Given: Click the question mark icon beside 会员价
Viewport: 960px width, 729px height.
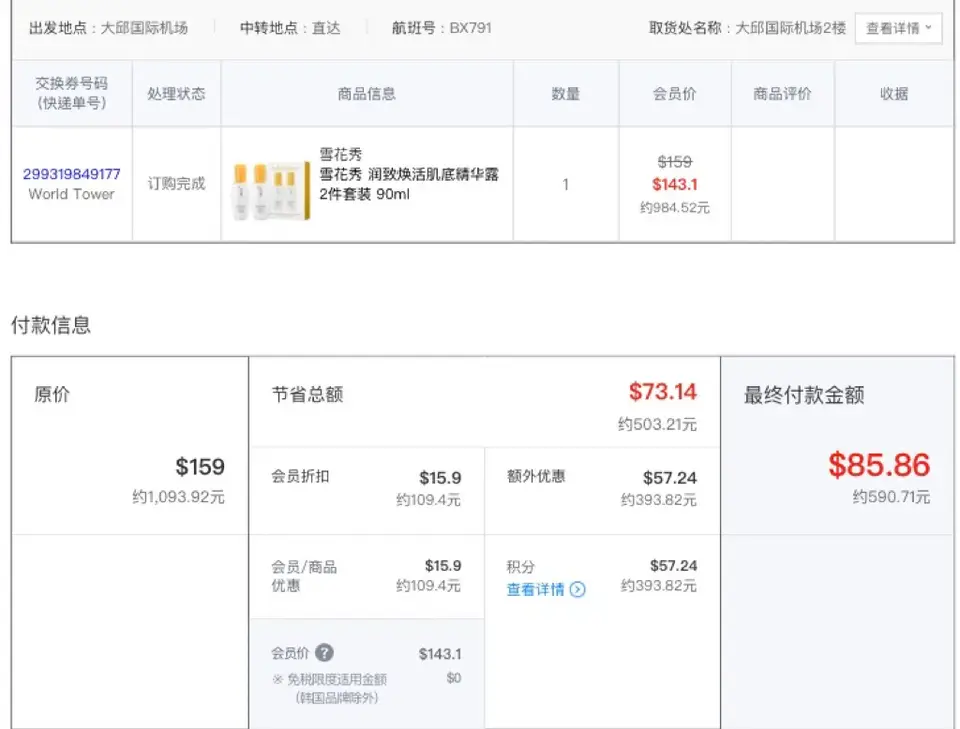Looking at the screenshot, I should 324,653.
